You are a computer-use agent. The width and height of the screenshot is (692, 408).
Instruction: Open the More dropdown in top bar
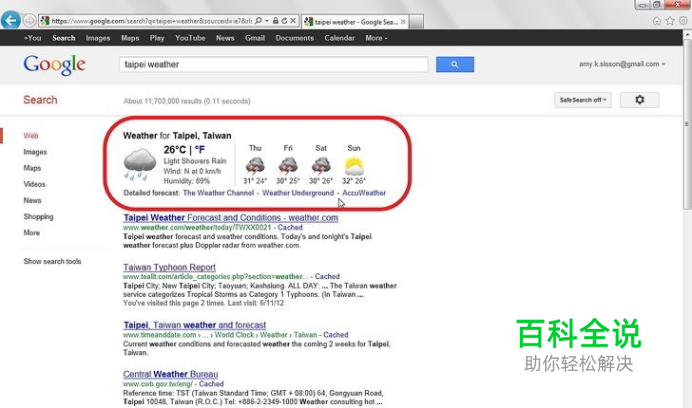tap(376, 38)
